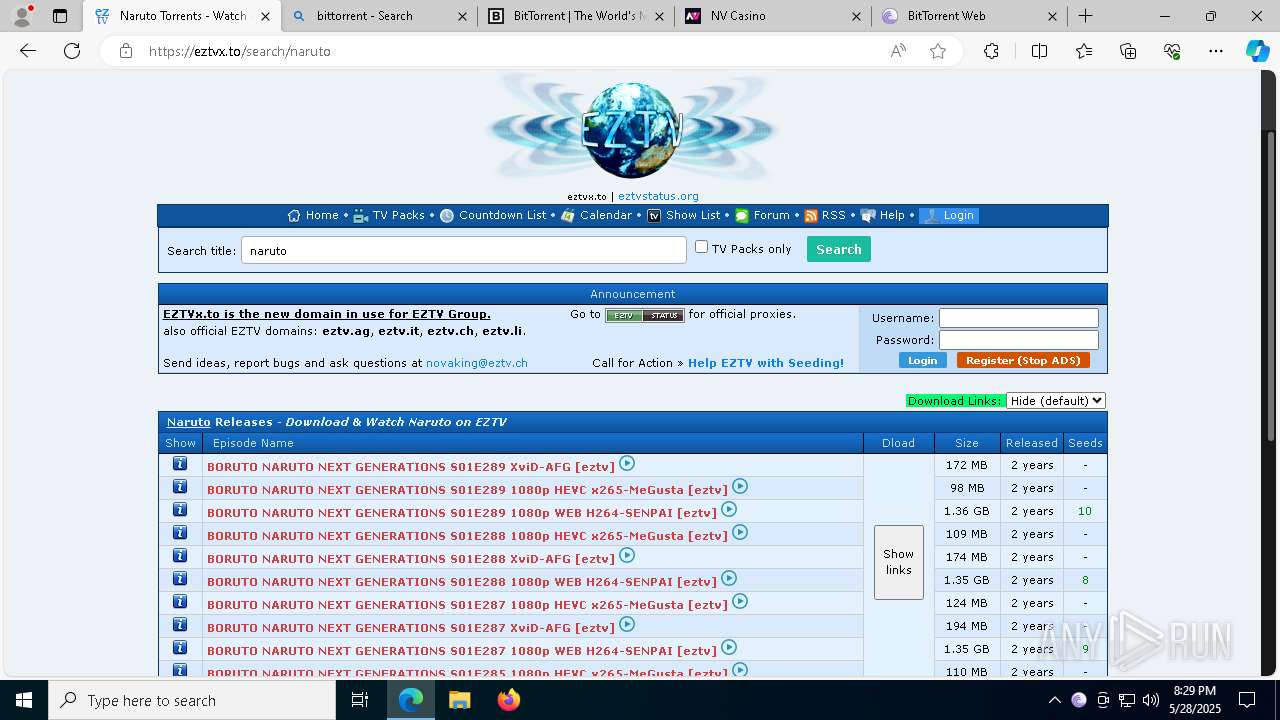Toggle TV Packs only checkbox
Screen dimensions: 1280x720
click(701, 247)
